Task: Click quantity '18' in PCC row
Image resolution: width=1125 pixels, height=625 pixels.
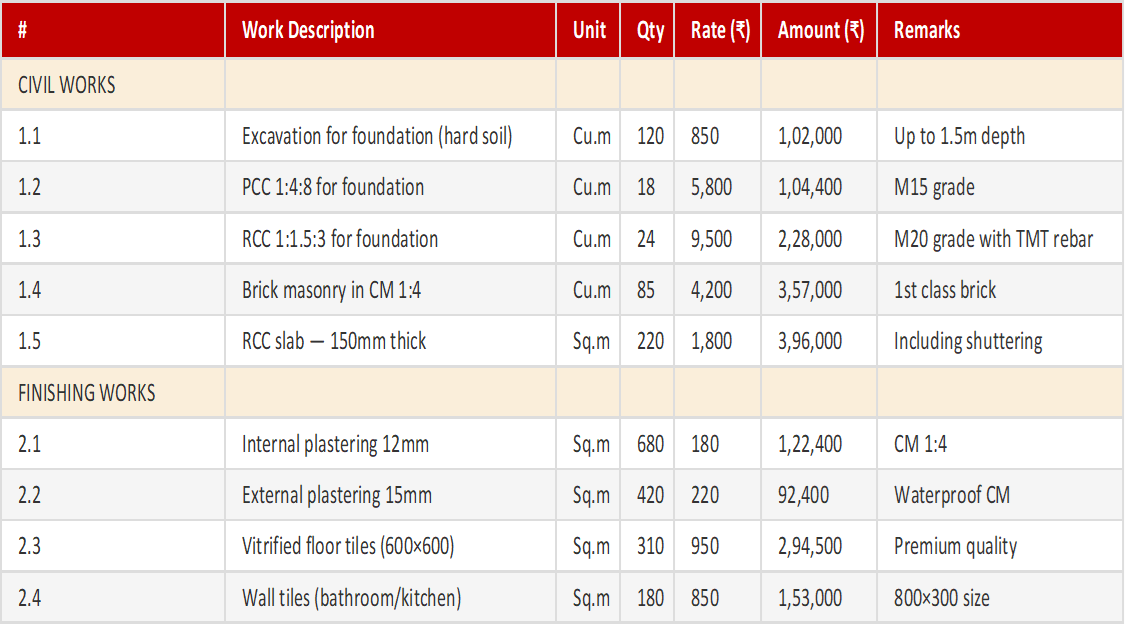Action: point(646,187)
